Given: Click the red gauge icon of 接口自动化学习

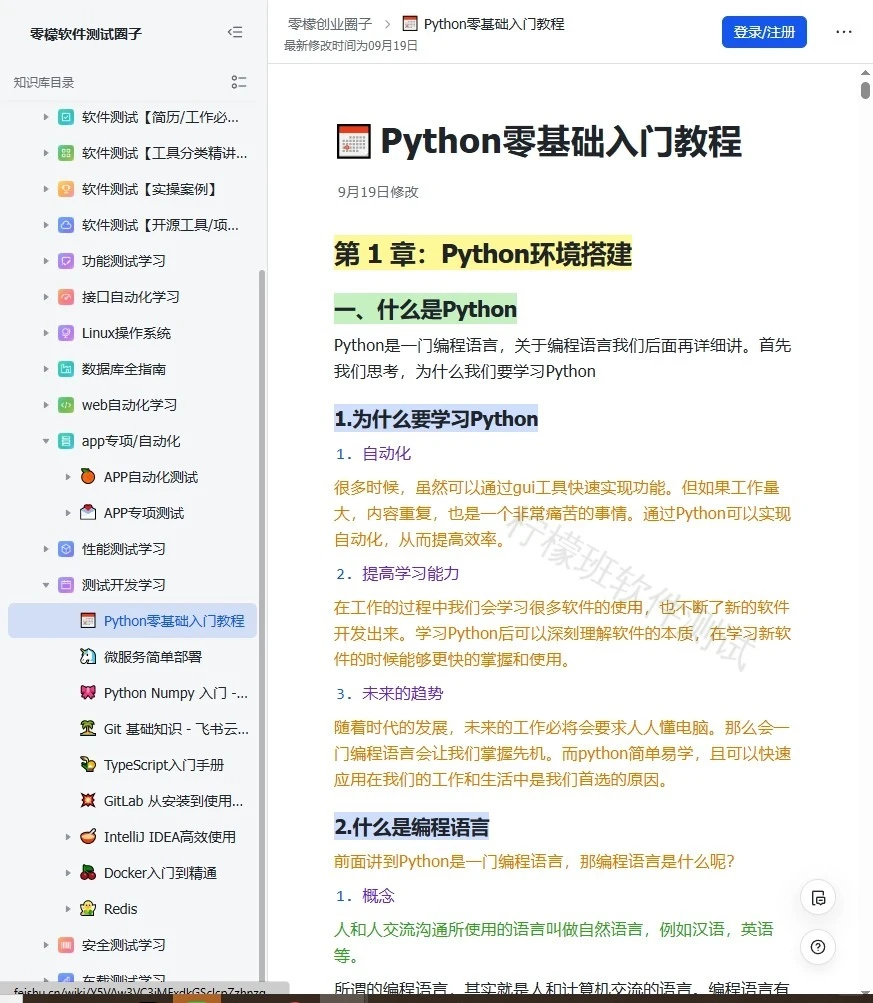Looking at the screenshot, I should coord(66,297).
